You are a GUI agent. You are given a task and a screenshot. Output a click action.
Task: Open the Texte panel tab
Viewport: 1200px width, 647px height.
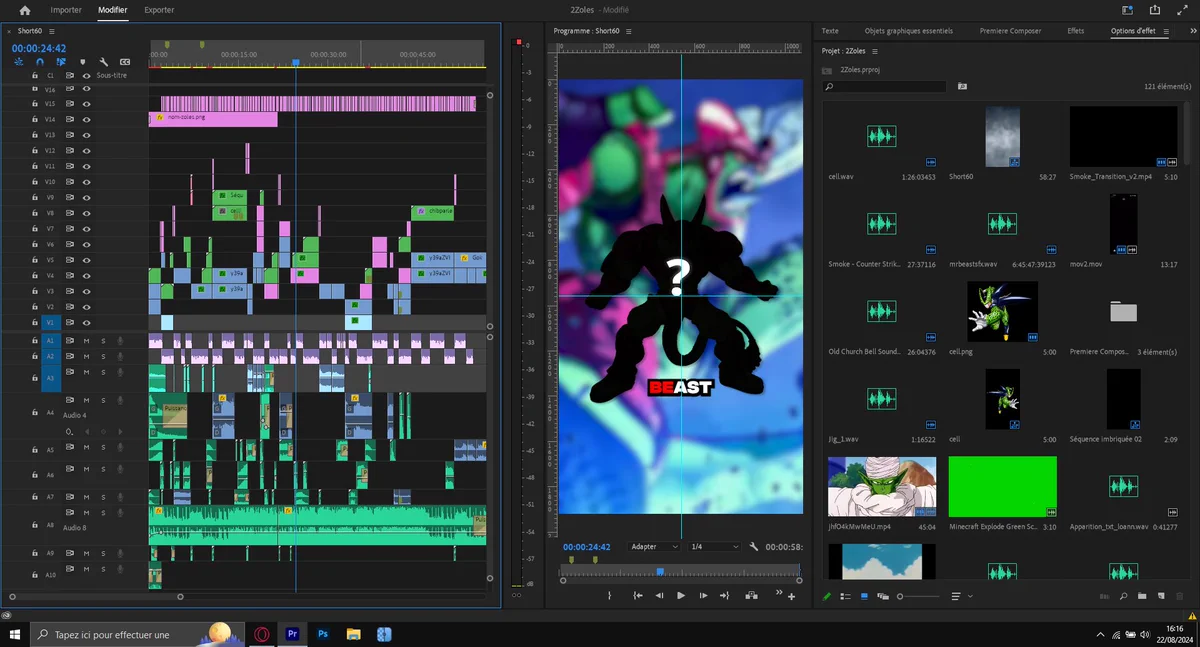(830, 31)
